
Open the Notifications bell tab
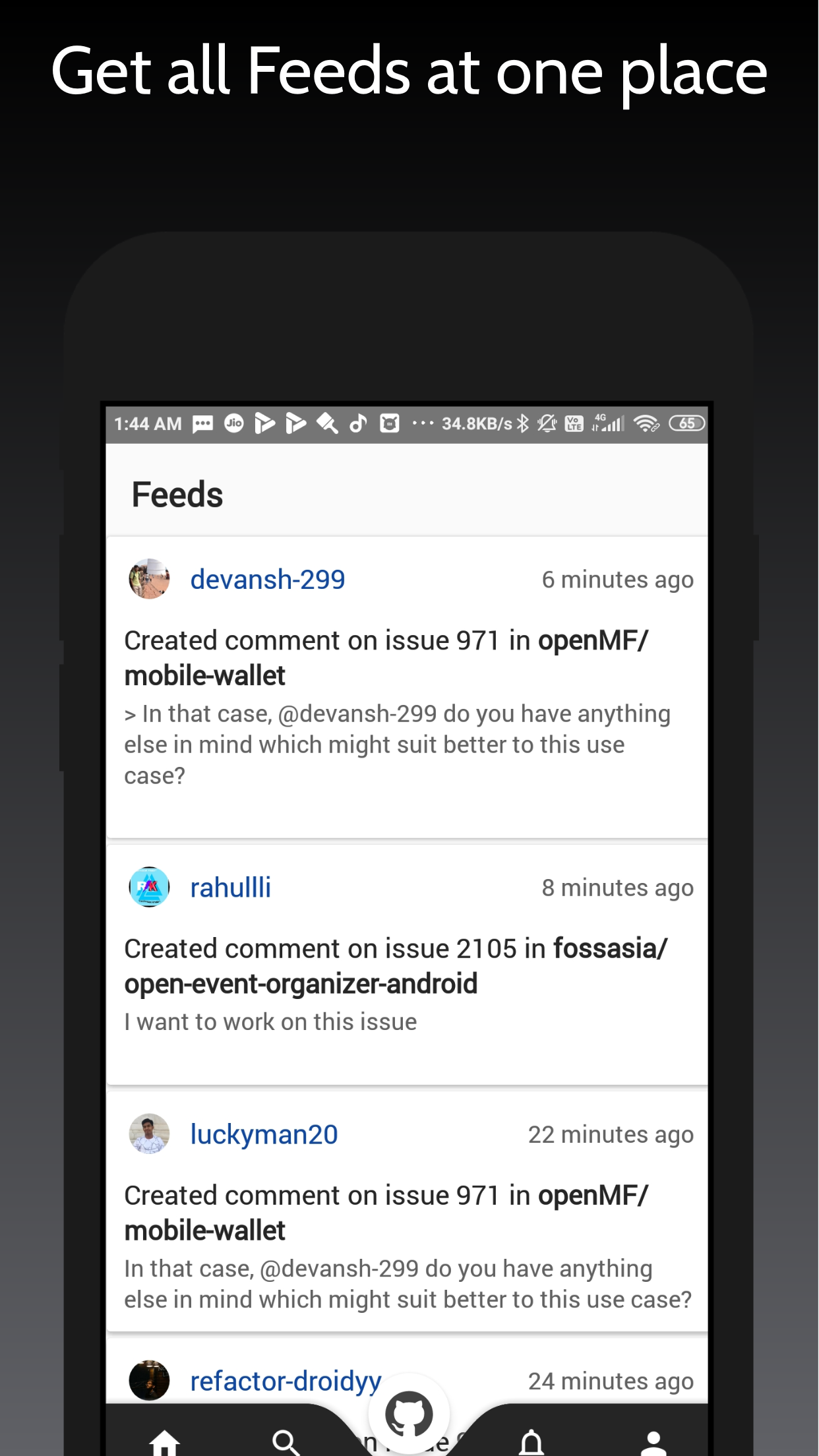(531, 1443)
